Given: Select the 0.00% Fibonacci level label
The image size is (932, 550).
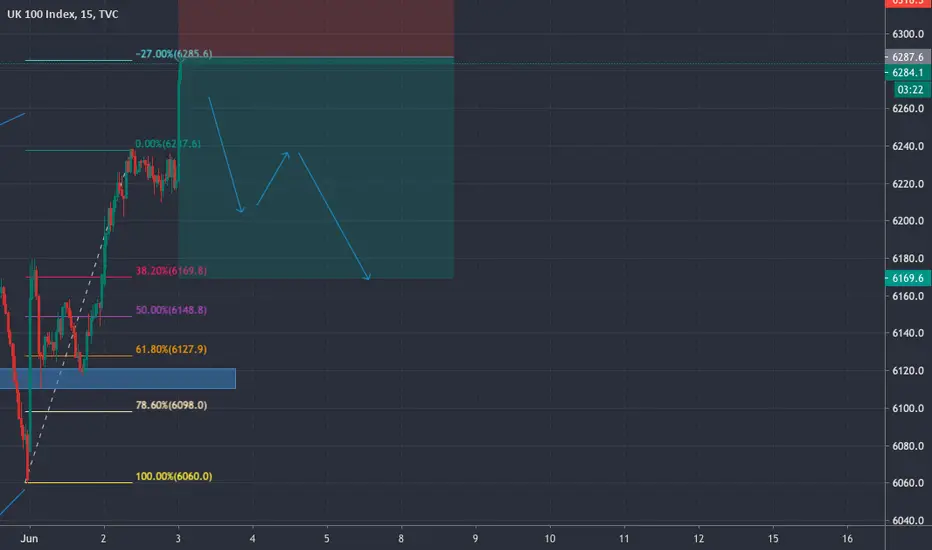Looking at the screenshot, I should point(168,144).
